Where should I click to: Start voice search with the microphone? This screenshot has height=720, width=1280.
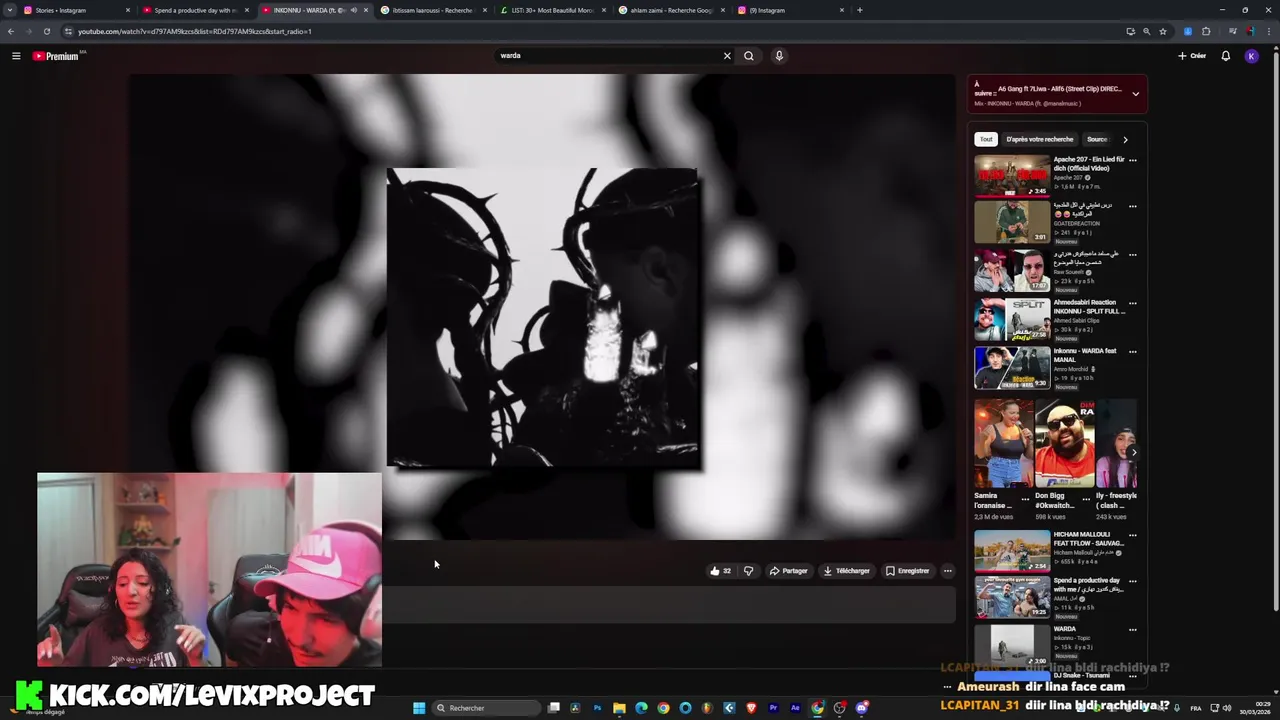click(779, 56)
